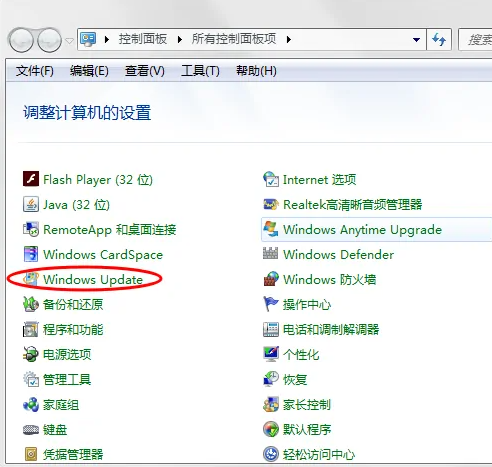Open the Realtek高清晰音频管理器 text link
This screenshot has height=467, width=492.
point(352,205)
